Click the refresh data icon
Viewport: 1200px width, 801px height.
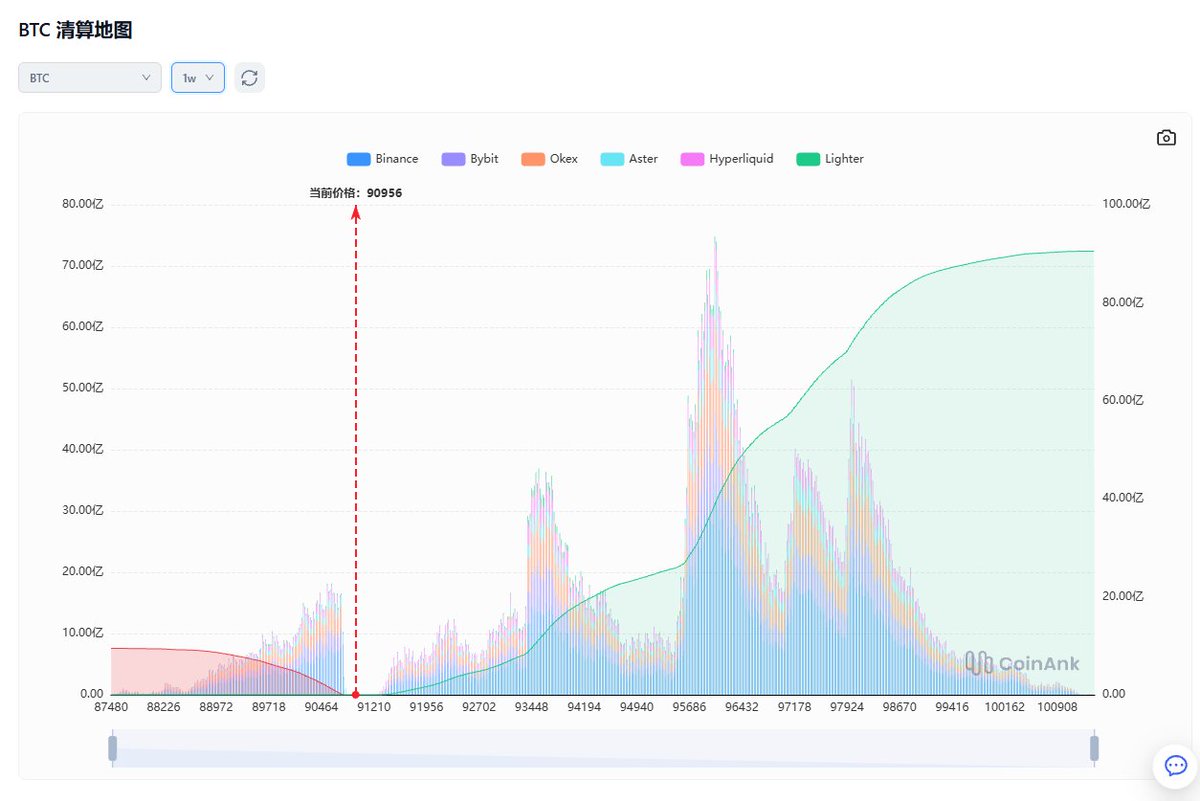pyautogui.click(x=249, y=78)
